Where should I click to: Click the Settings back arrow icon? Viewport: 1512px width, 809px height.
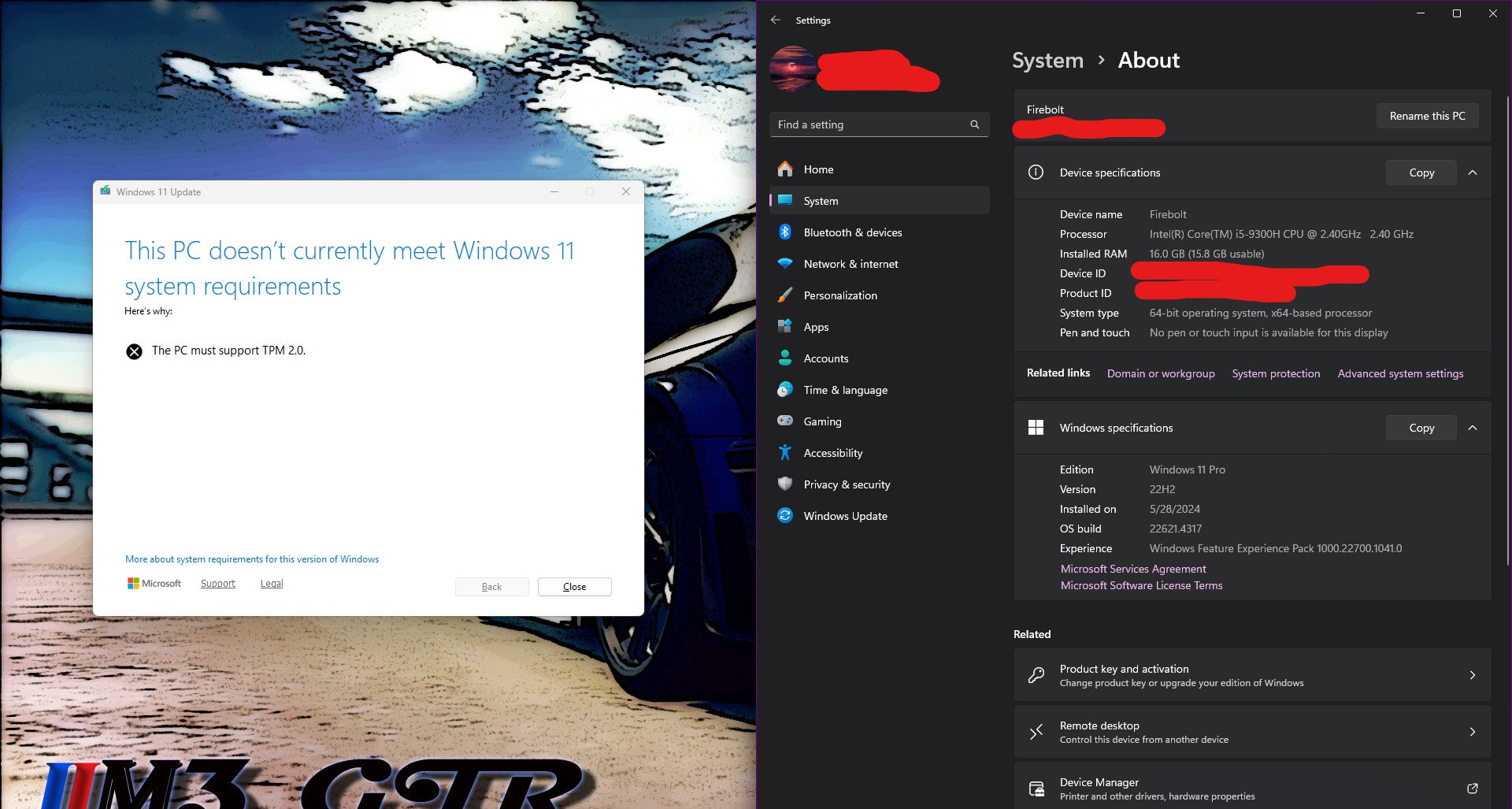pos(776,20)
